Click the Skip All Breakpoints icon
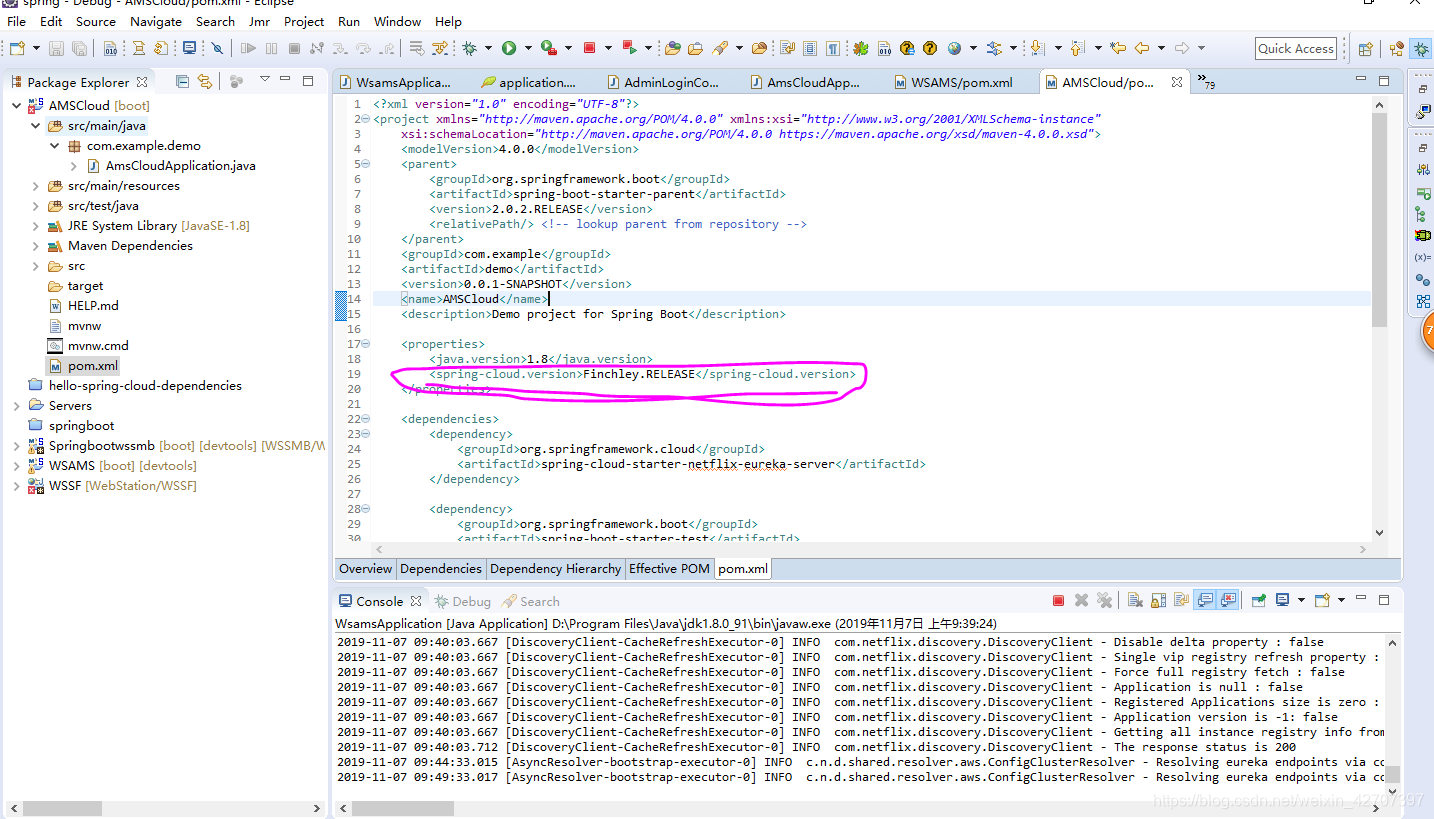Image resolution: width=1434 pixels, height=819 pixels. click(217, 48)
